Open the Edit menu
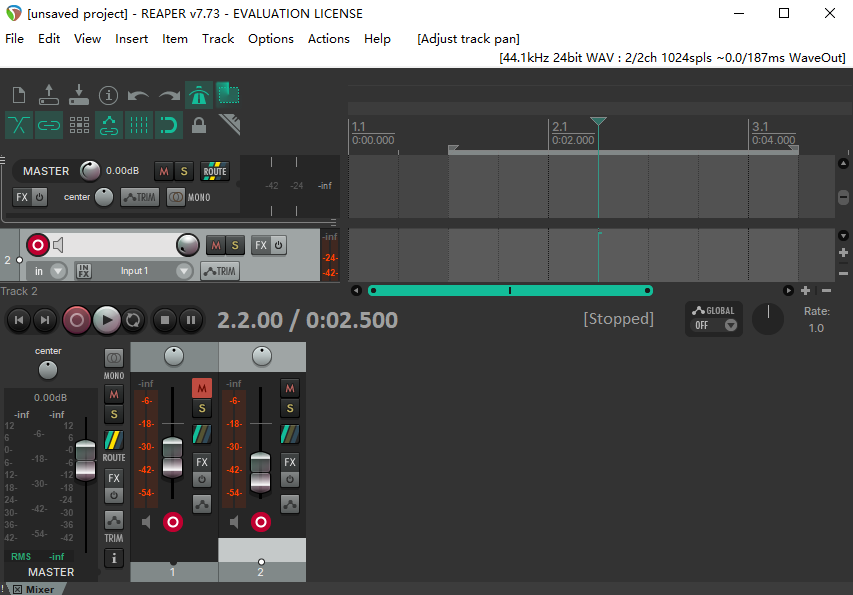 pos(49,39)
